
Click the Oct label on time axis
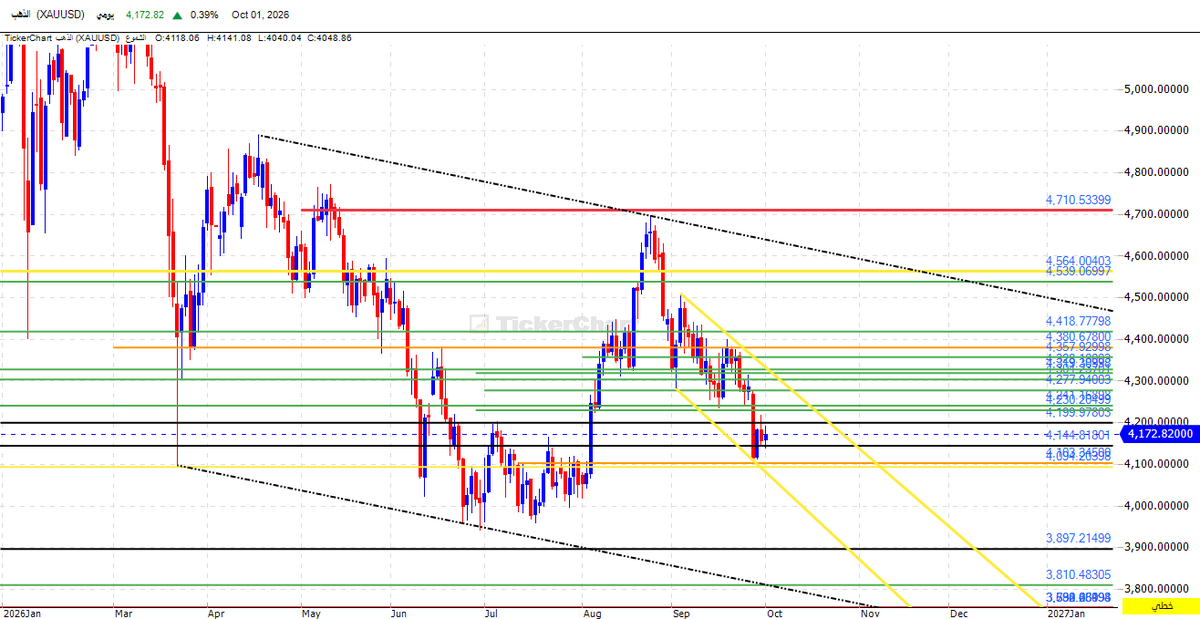click(x=773, y=612)
